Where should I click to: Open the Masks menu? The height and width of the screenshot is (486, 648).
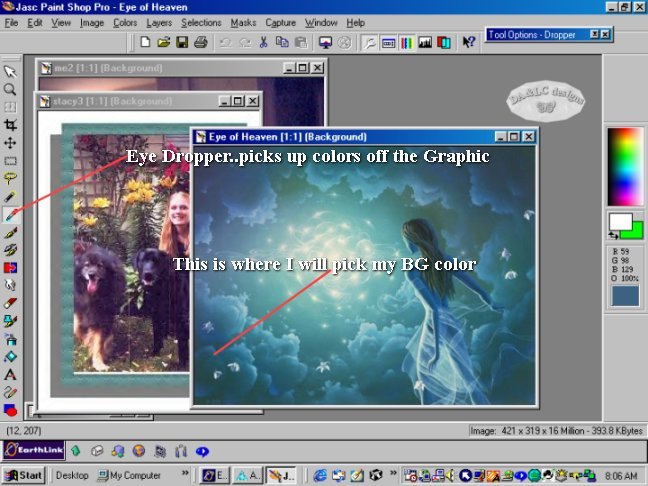(x=243, y=23)
